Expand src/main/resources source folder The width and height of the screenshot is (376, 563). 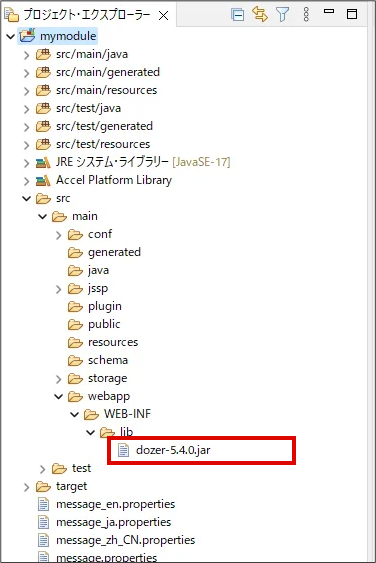tap(27, 91)
